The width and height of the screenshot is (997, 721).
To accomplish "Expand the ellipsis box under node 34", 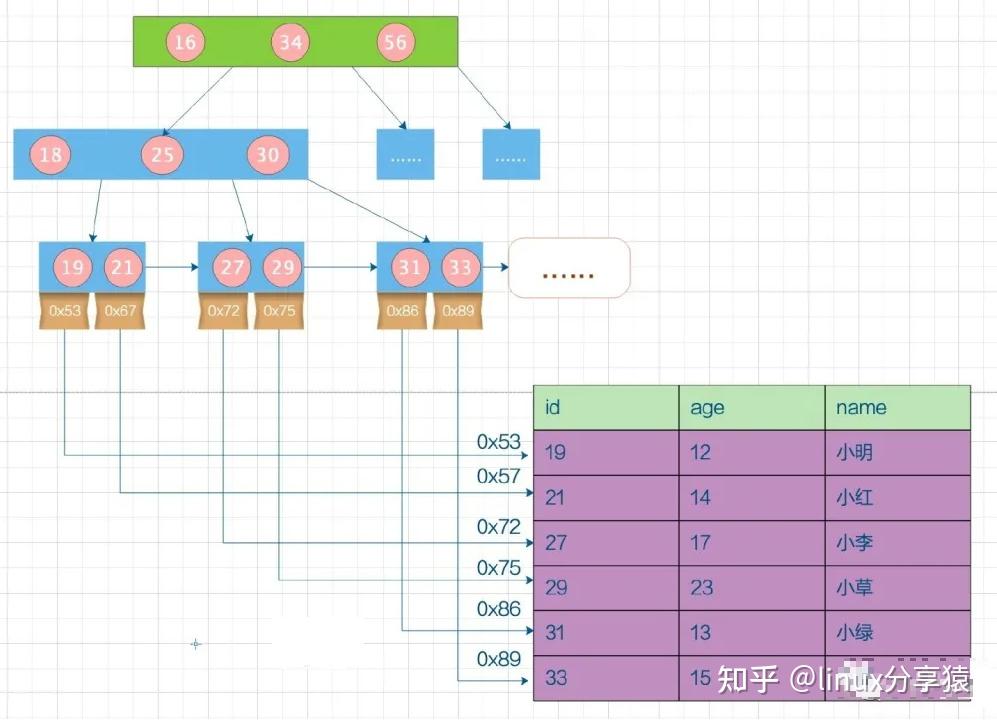I will (405, 154).
